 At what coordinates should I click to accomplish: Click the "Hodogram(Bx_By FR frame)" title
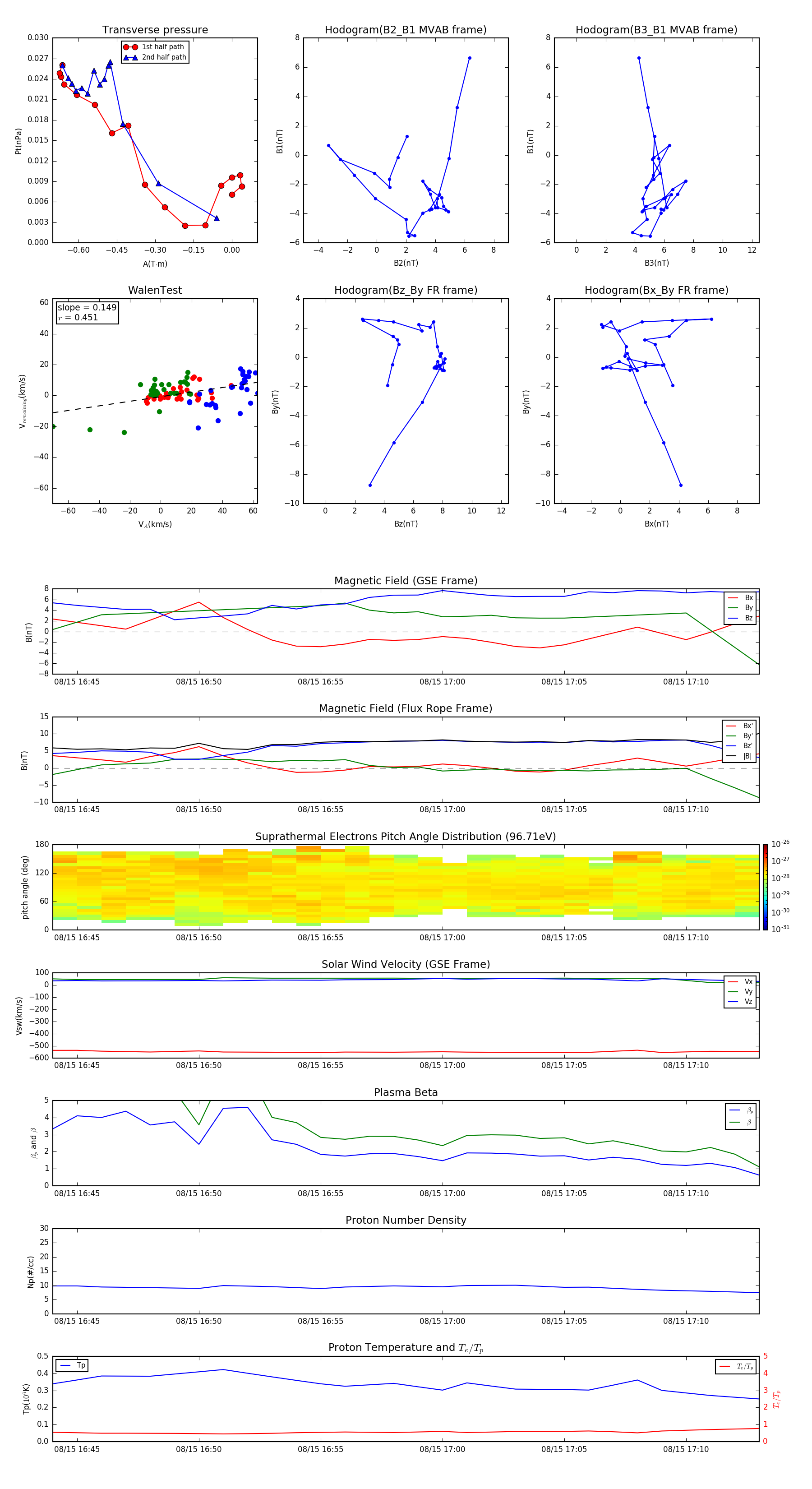(656, 290)
